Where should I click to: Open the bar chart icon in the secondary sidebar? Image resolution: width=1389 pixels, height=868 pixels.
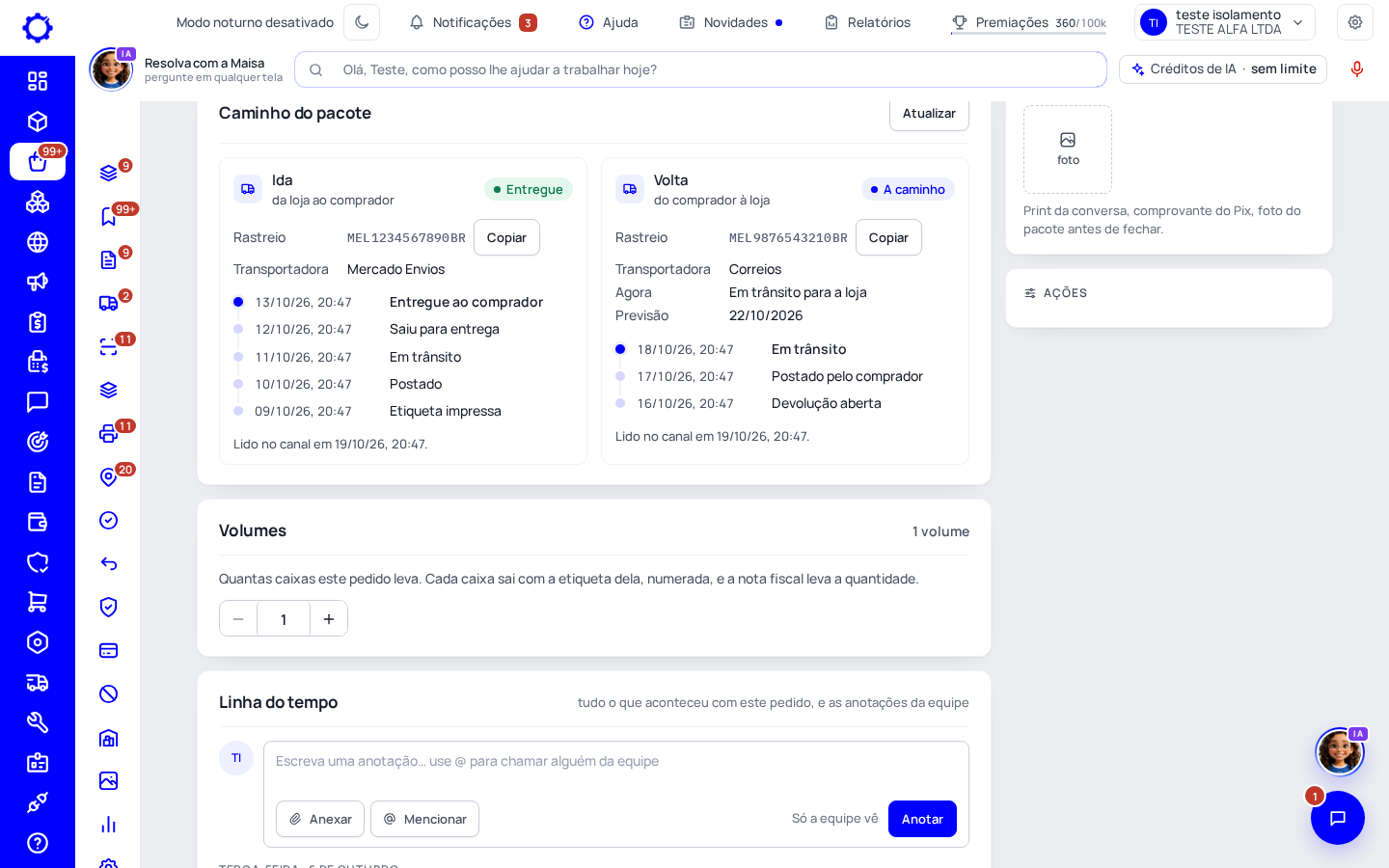point(109,825)
